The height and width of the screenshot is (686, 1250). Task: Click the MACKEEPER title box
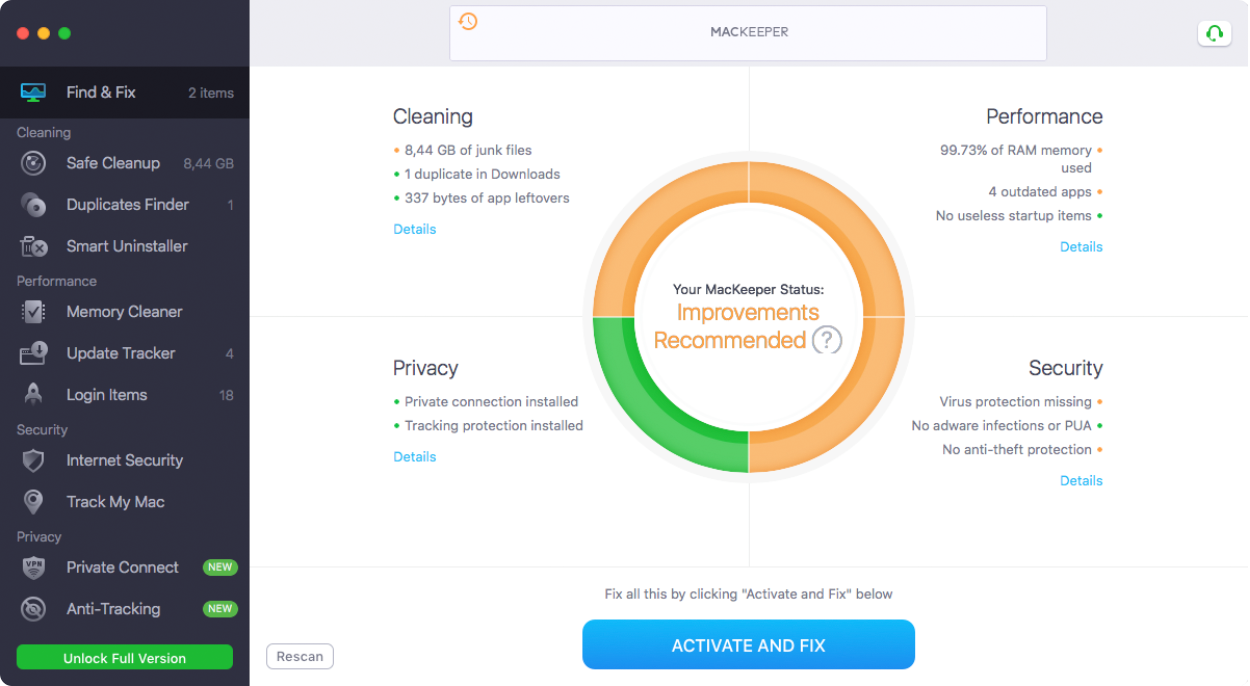pos(748,33)
